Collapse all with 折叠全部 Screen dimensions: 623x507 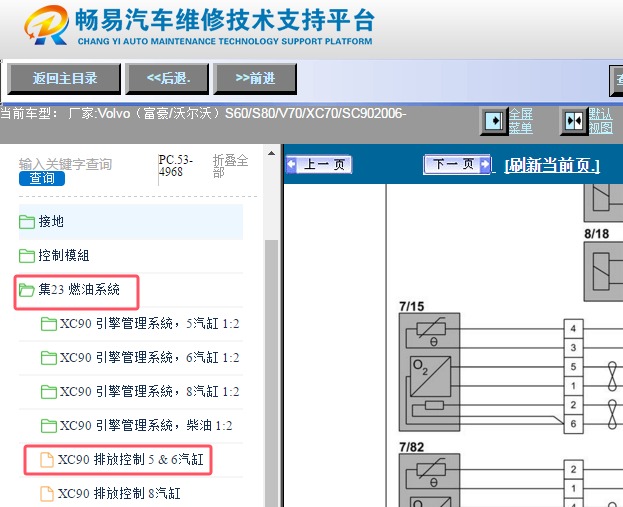[230, 166]
